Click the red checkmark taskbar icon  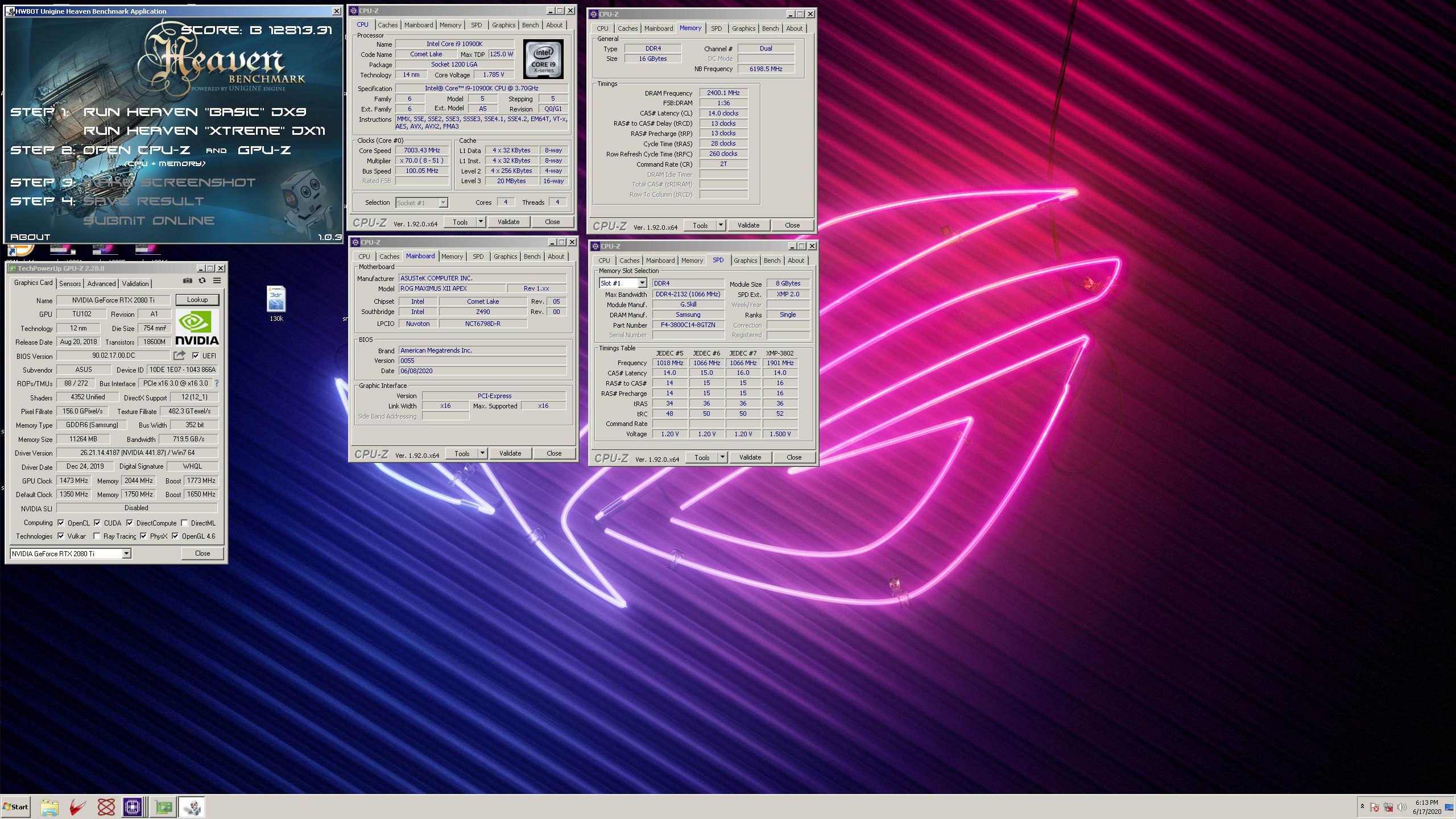(x=78, y=807)
